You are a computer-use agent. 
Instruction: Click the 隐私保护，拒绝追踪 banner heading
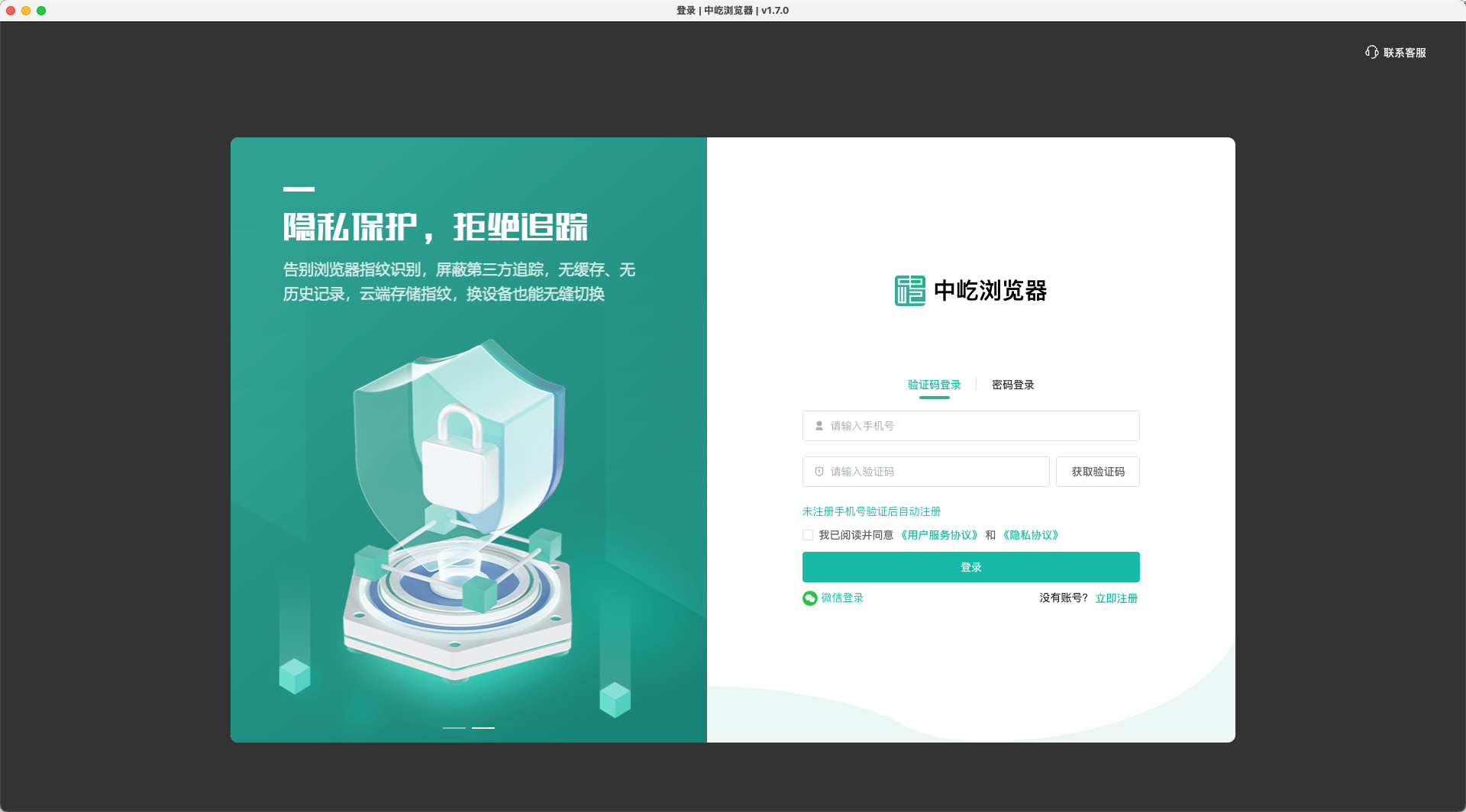coord(435,227)
